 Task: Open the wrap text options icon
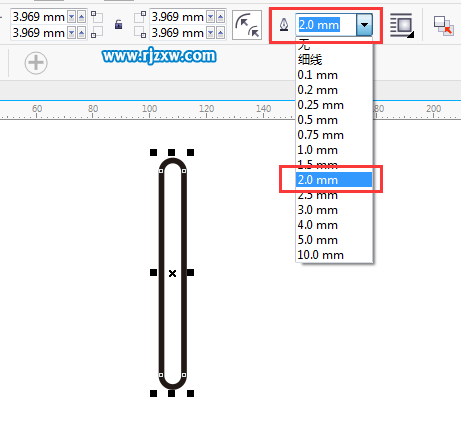pyautogui.click(x=402, y=25)
